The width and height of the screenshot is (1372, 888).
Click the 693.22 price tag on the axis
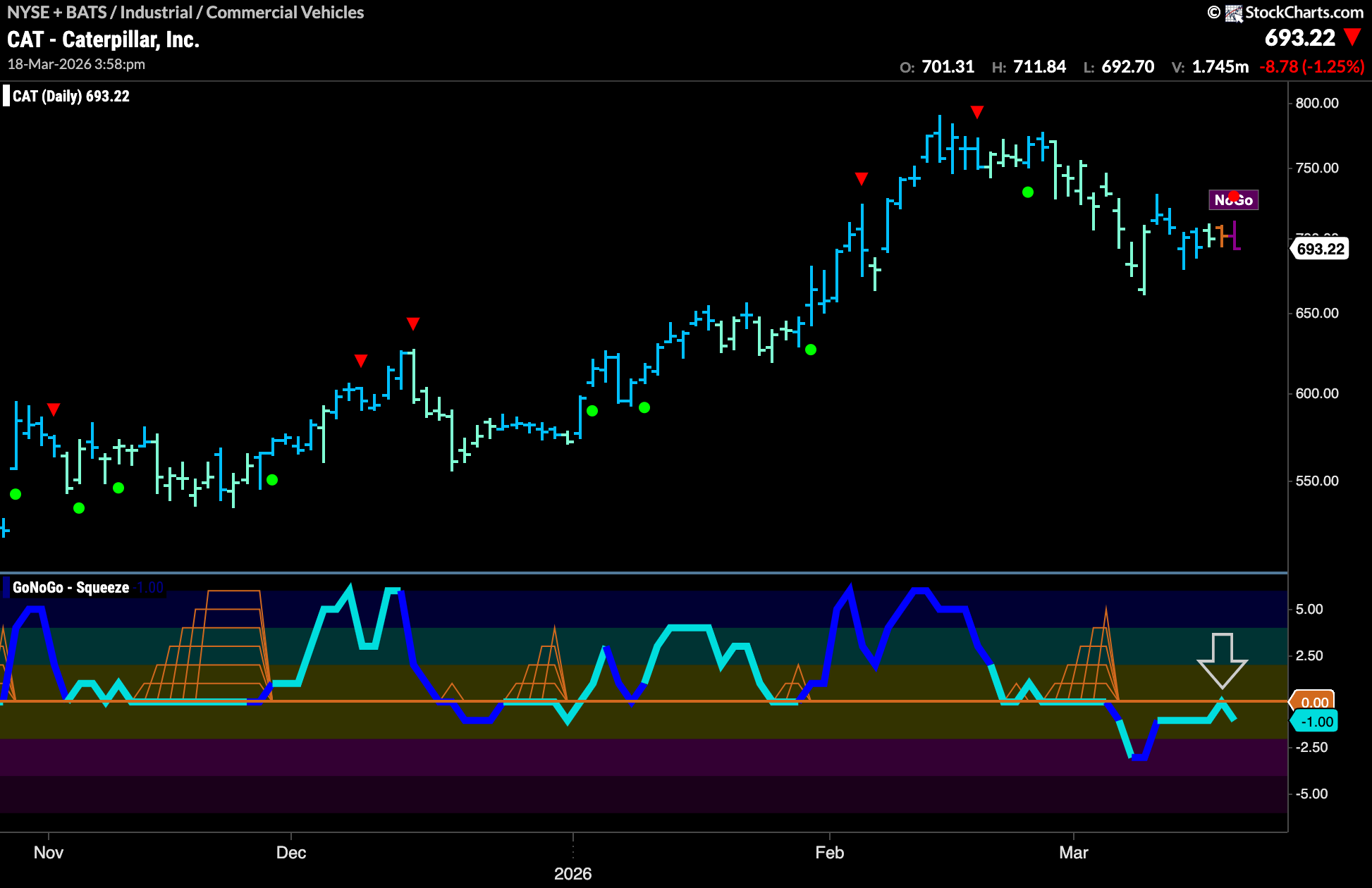pos(1320,249)
